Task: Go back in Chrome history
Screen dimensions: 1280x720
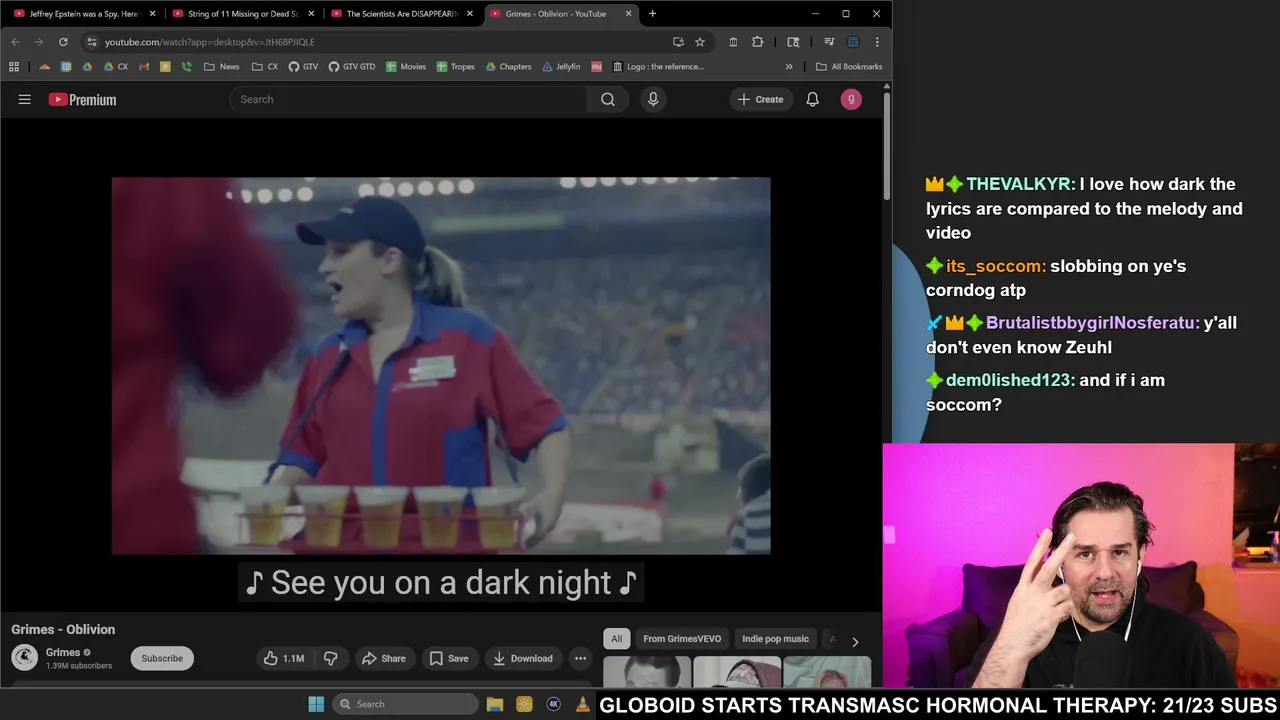Action: click(x=15, y=42)
